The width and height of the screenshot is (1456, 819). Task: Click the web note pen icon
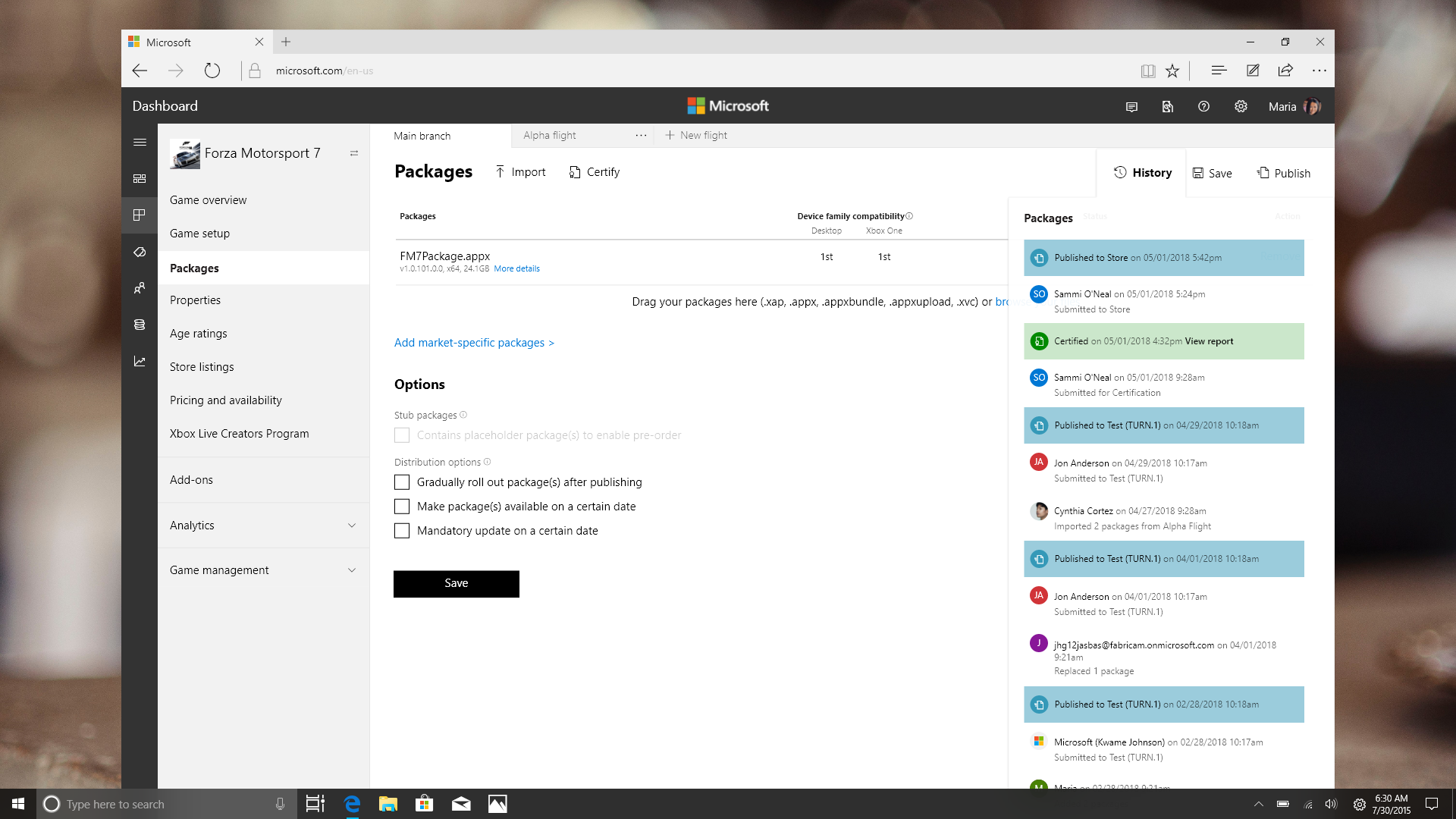tap(1253, 71)
